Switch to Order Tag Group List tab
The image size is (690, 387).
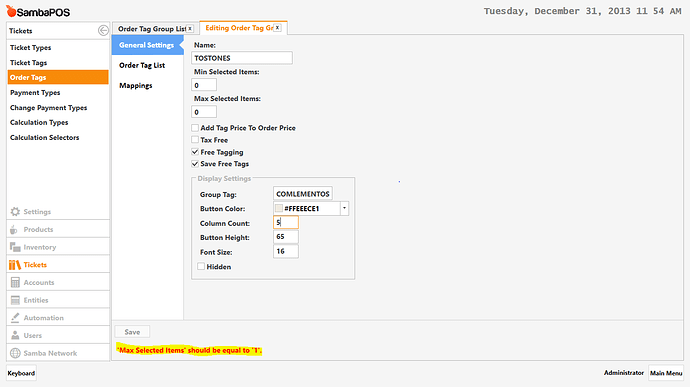(152, 29)
